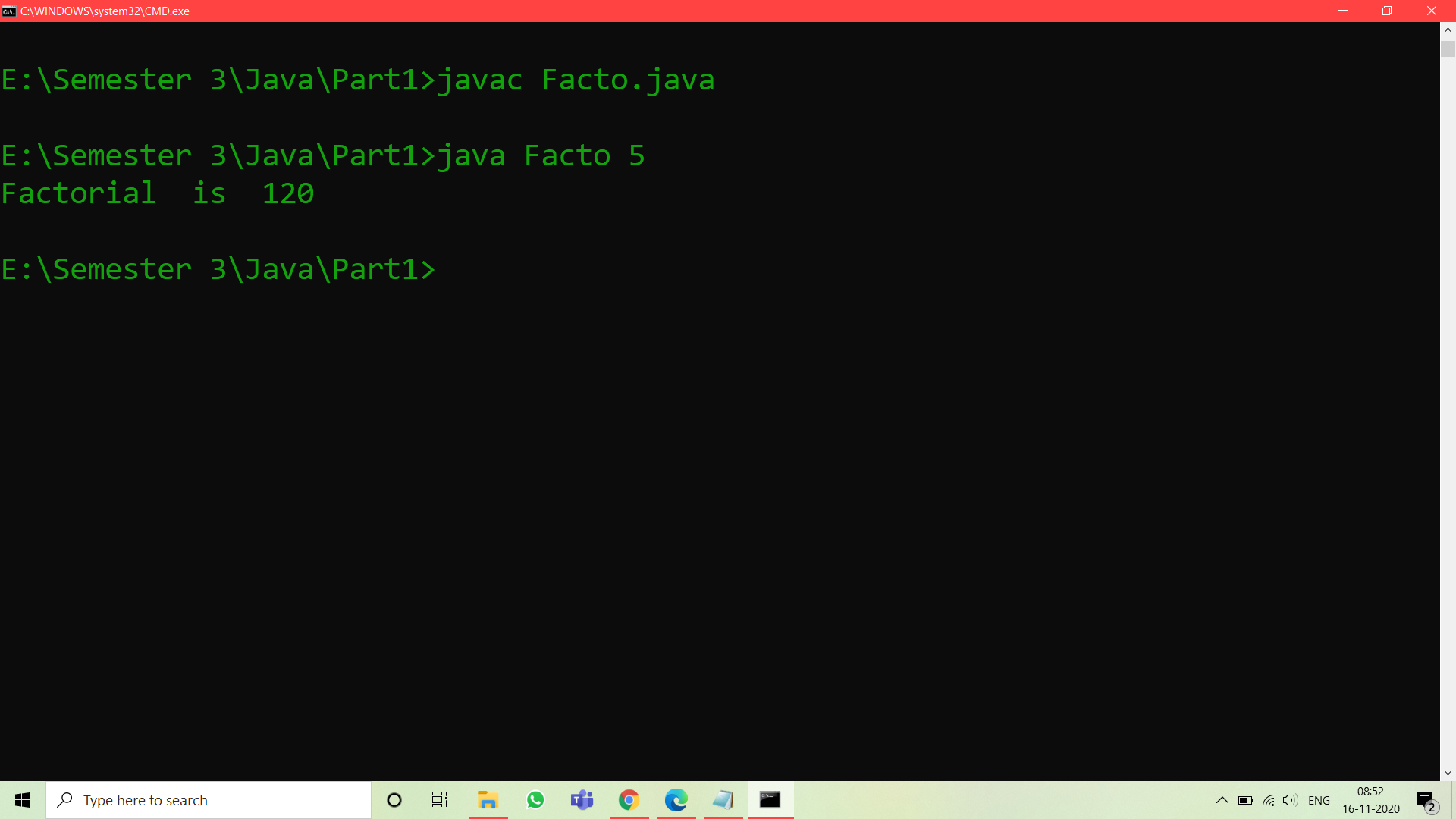Open the Windows Start menu
Image resolution: width=1456 pixels, height=819 pixels.
[23, 800]
